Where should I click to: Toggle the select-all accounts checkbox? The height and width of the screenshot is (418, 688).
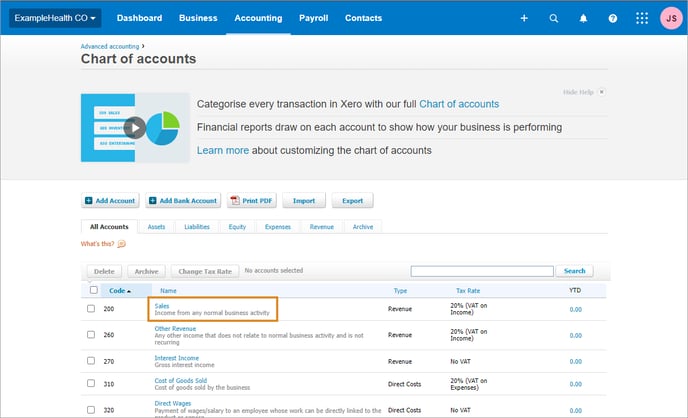(x=93, y=290)
